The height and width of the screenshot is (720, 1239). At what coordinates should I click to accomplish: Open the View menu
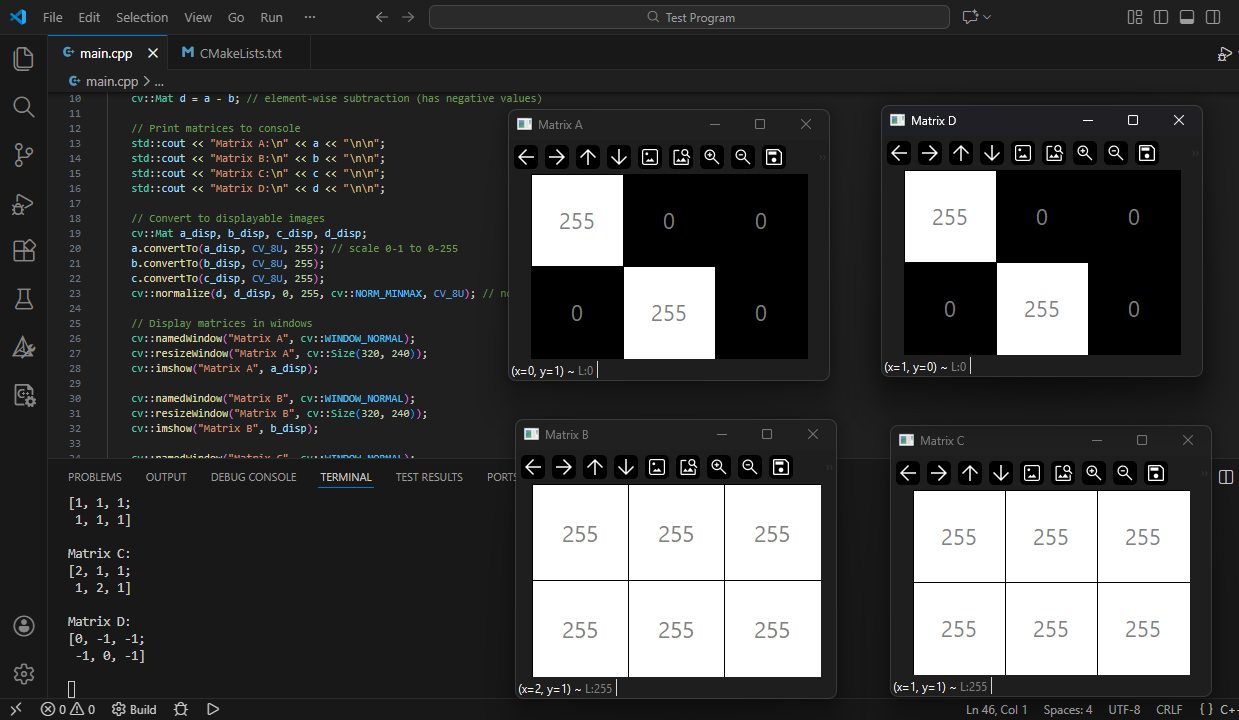(198, 17)
